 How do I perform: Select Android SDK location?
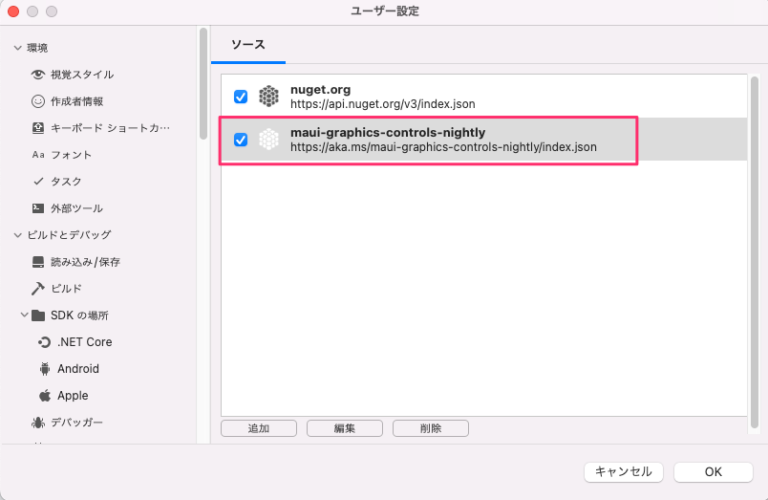tap(78, 369)
